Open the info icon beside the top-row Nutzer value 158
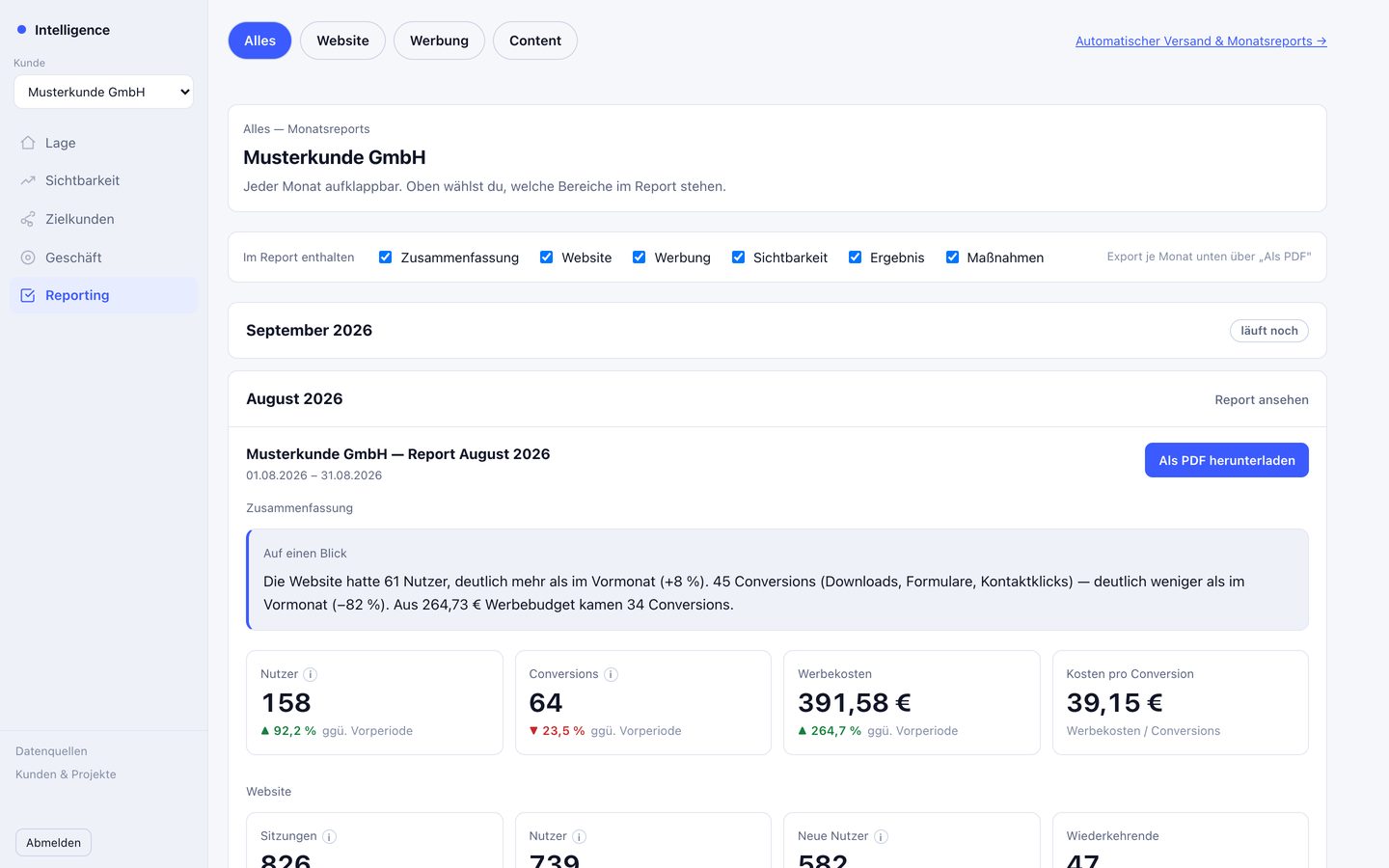The width and height of the screenshot is (1389, 868). [x=310, y=675]
